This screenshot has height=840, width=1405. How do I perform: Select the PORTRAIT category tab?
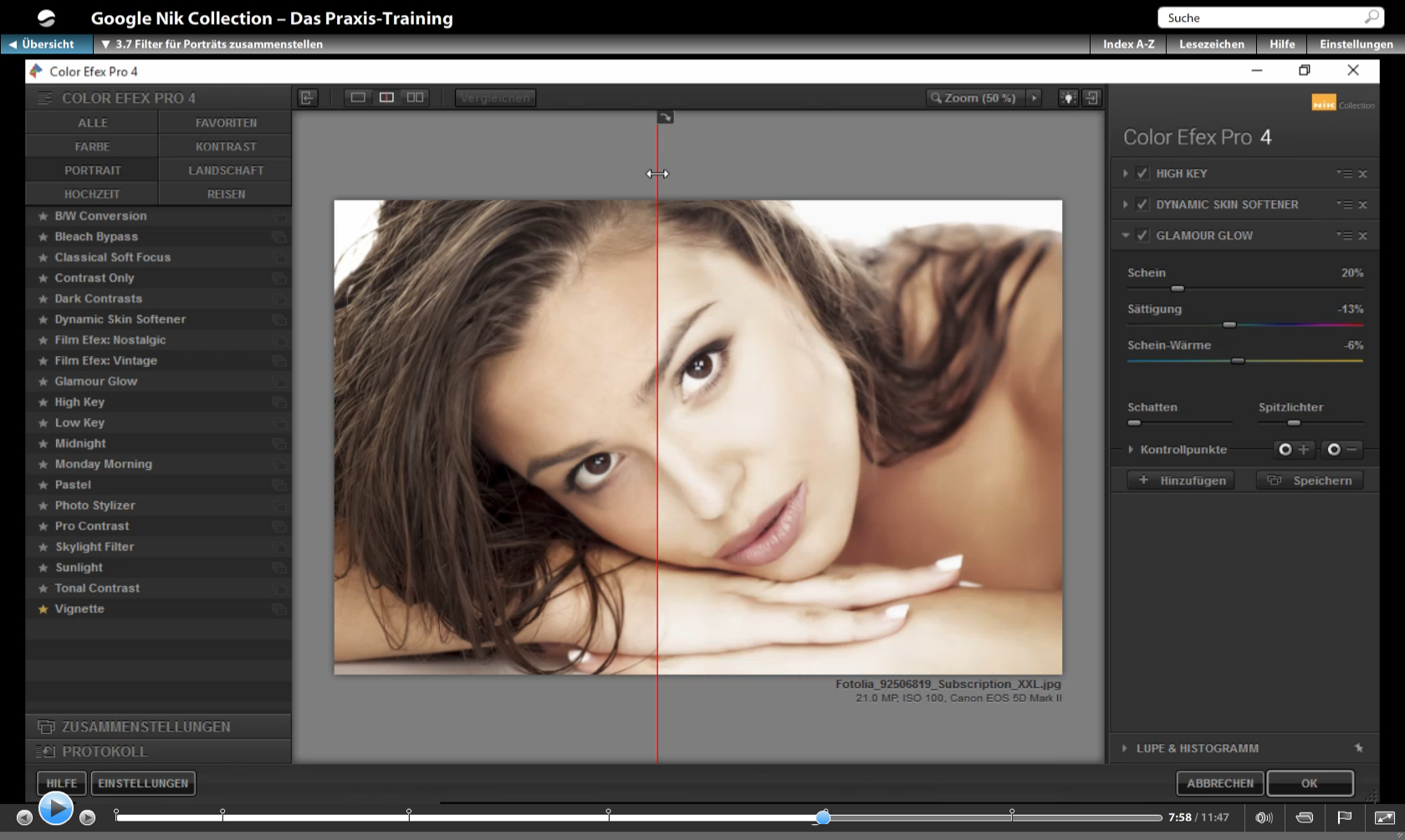(92, 171)
